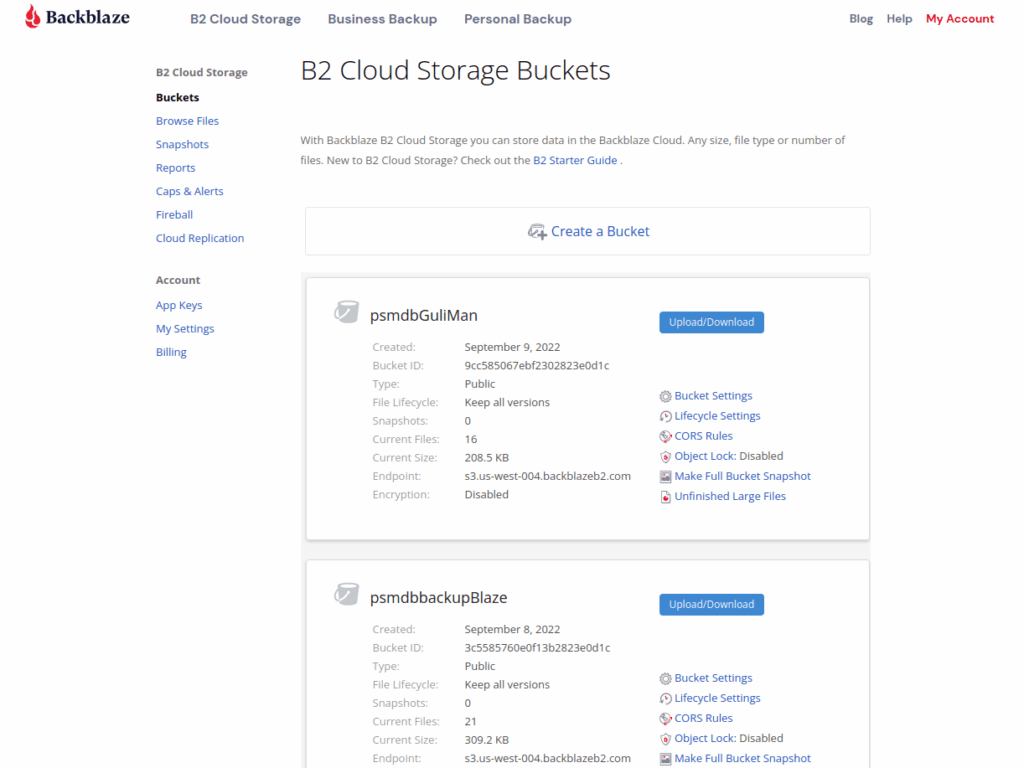The height and width of the screenshot is (768, 1024).
Task: Open B2 Cloud Storage top menu
Action: click(245, 19)
